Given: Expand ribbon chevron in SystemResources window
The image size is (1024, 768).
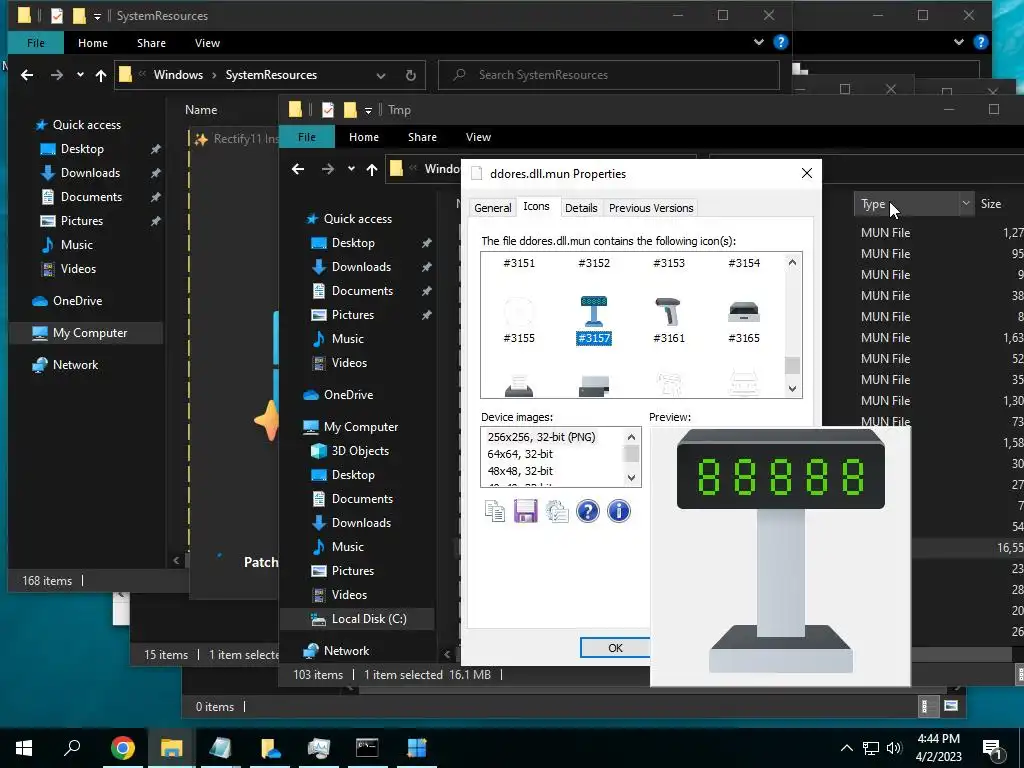Looking at the screenshot, I should (x=758, y=42).
